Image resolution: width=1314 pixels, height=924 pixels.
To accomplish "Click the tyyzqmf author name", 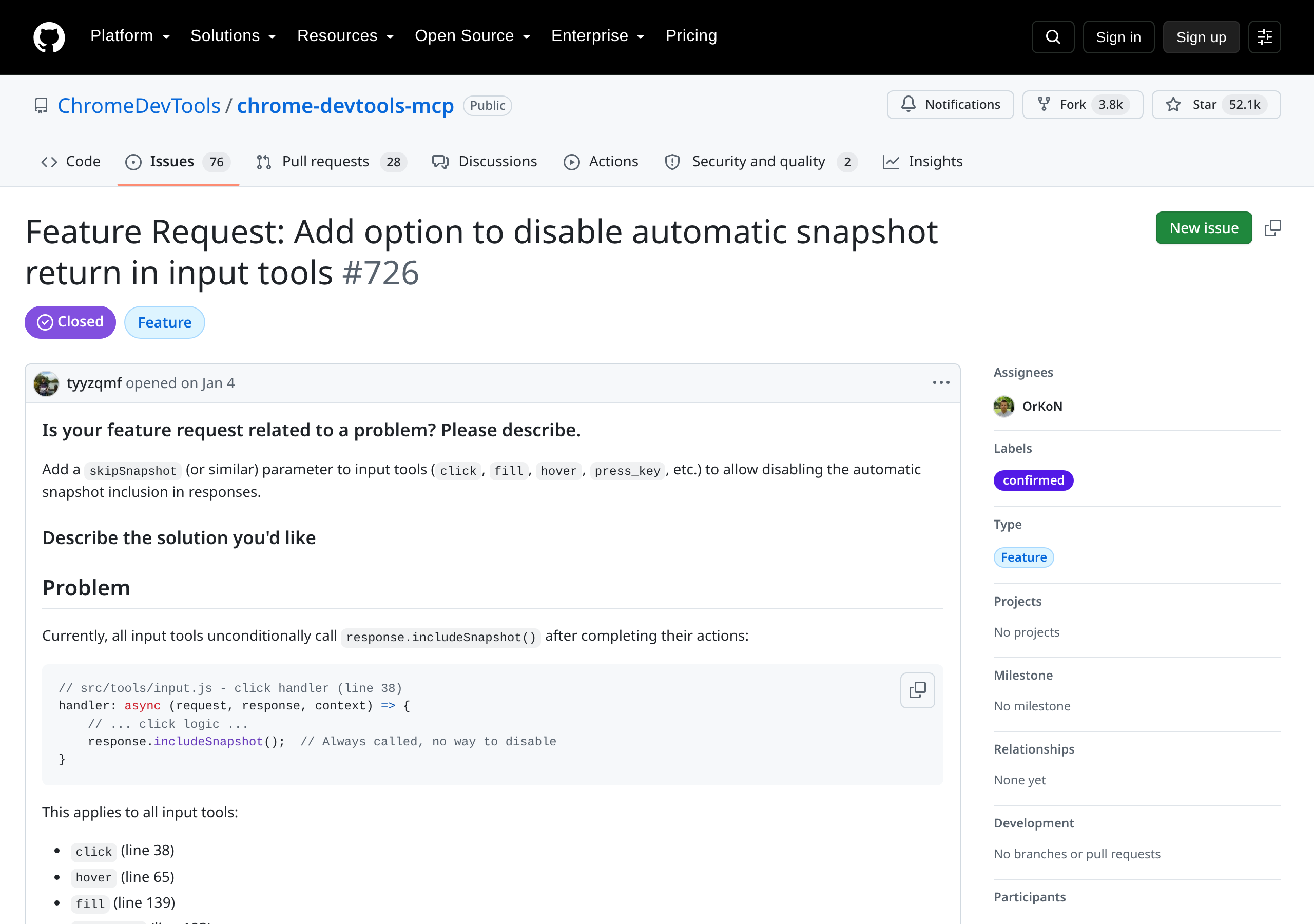I will (x=94, y=383).
